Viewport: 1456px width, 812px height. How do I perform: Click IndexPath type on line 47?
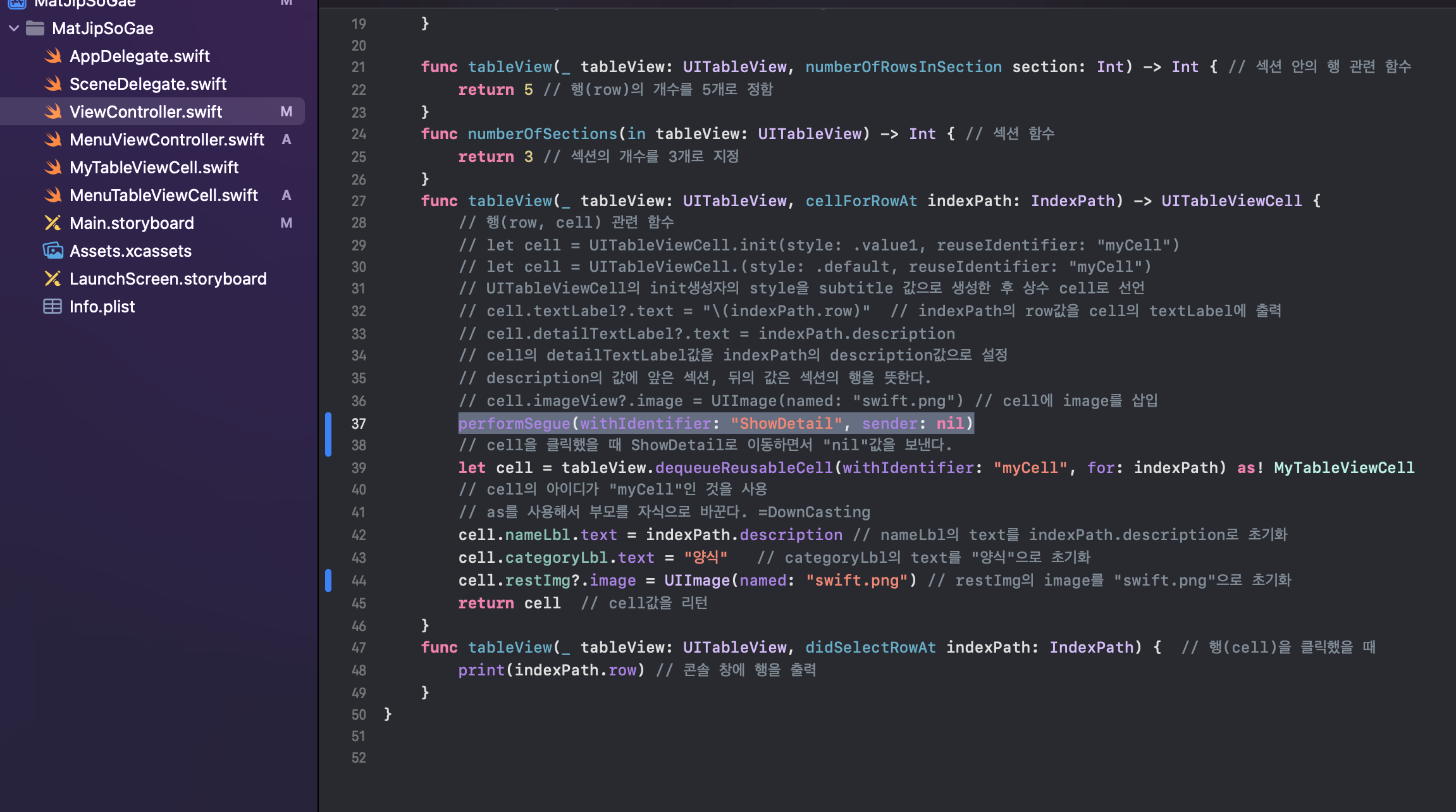pyautogui.click(x=1092, y=648)
